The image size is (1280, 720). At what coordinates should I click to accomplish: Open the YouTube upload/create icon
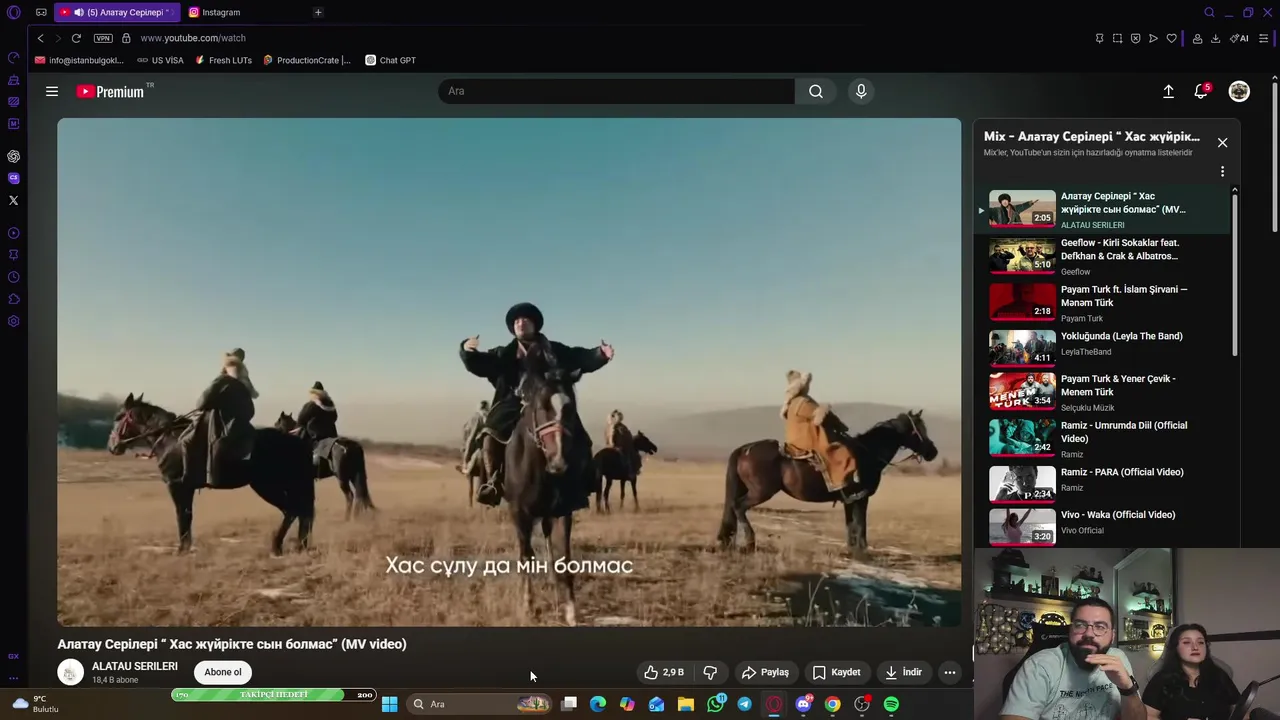pos(1168,91)
